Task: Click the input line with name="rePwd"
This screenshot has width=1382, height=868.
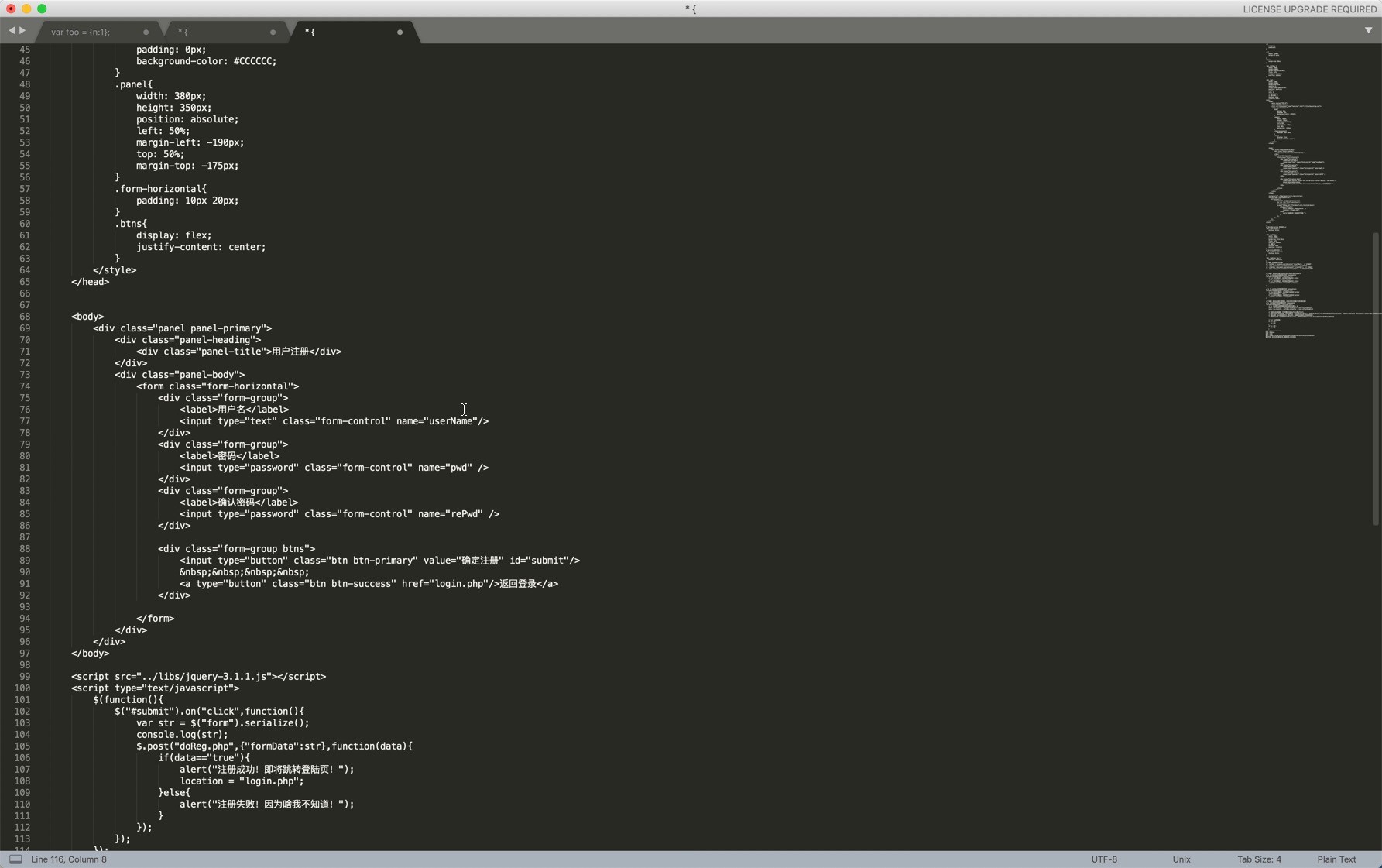Action: [339, 514]
